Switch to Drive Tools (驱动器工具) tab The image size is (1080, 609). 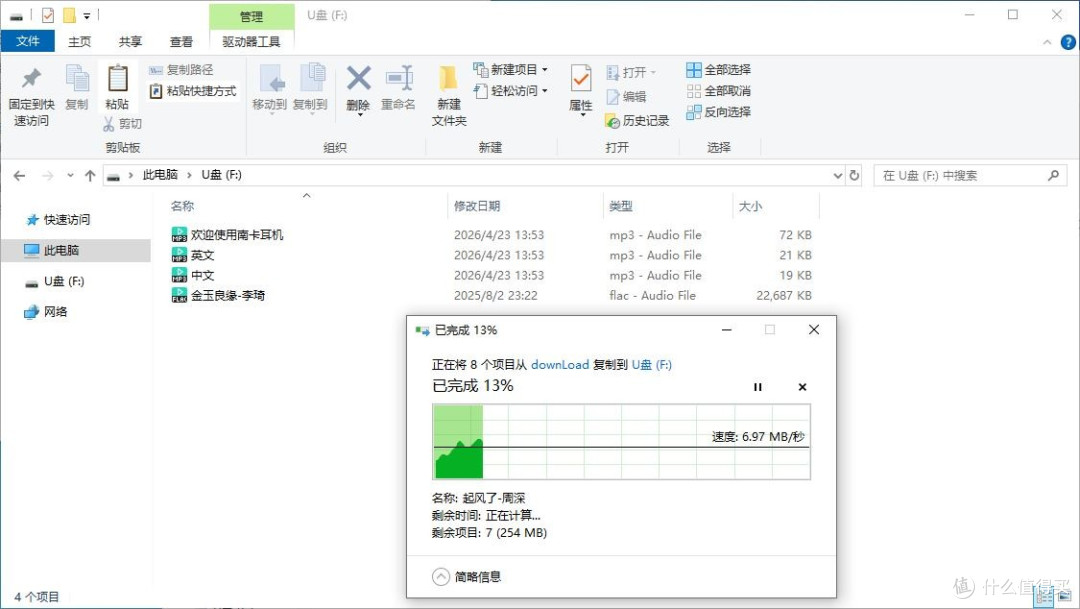point(251,41)
